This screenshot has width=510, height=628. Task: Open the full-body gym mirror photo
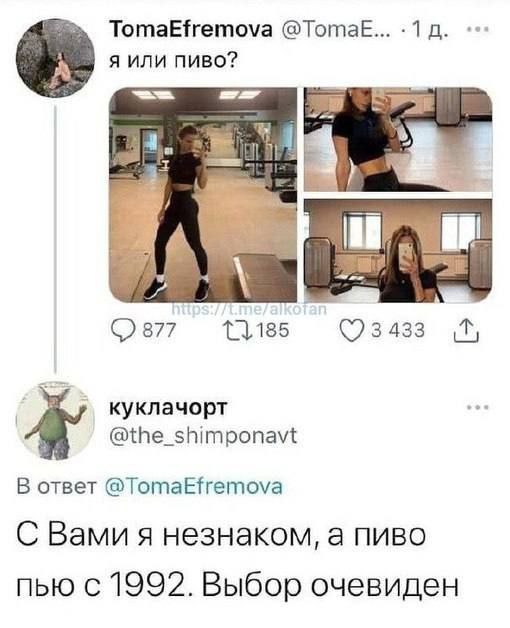coord(203,195)
